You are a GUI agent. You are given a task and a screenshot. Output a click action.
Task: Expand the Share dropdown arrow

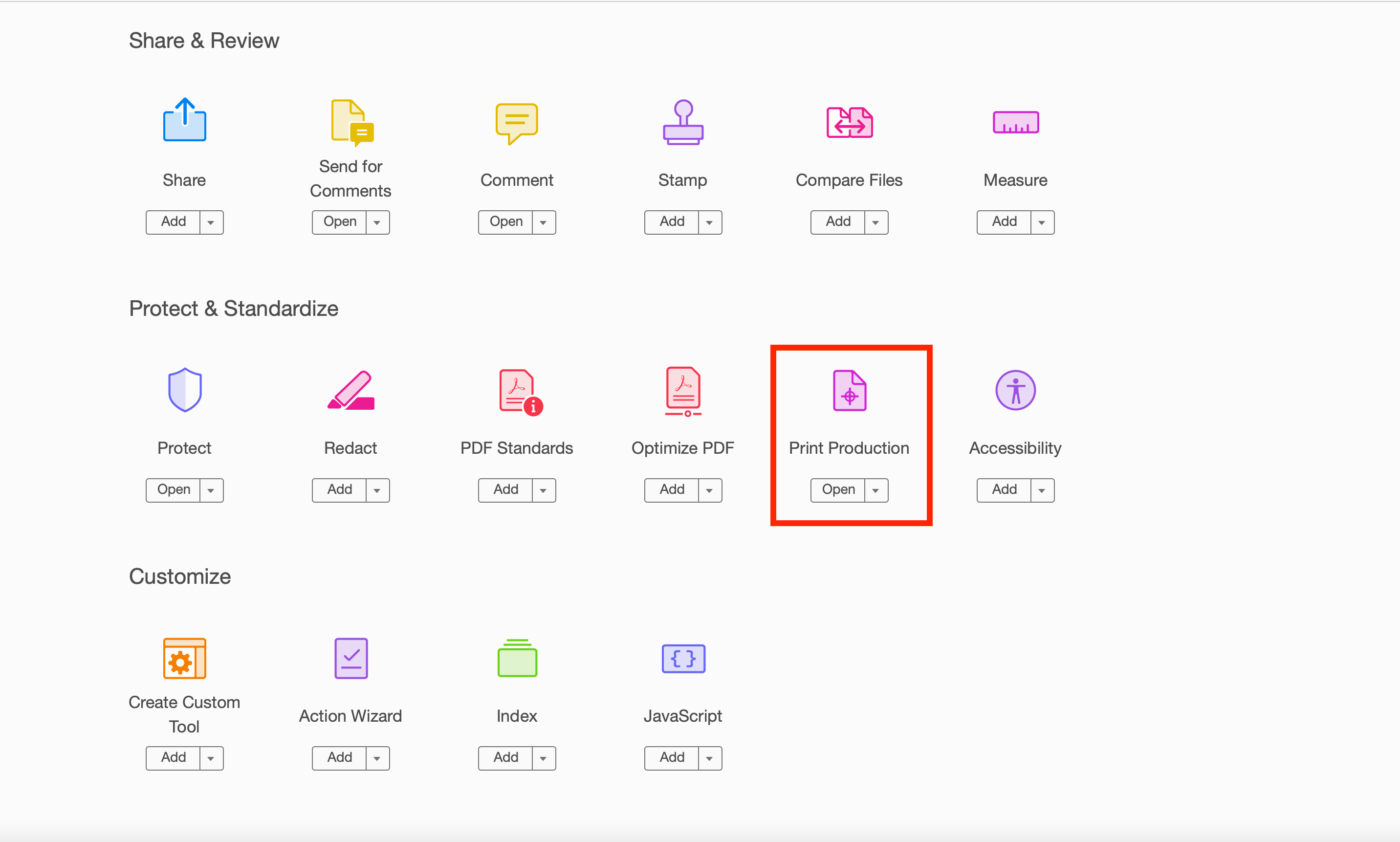[x=212, y=222]
